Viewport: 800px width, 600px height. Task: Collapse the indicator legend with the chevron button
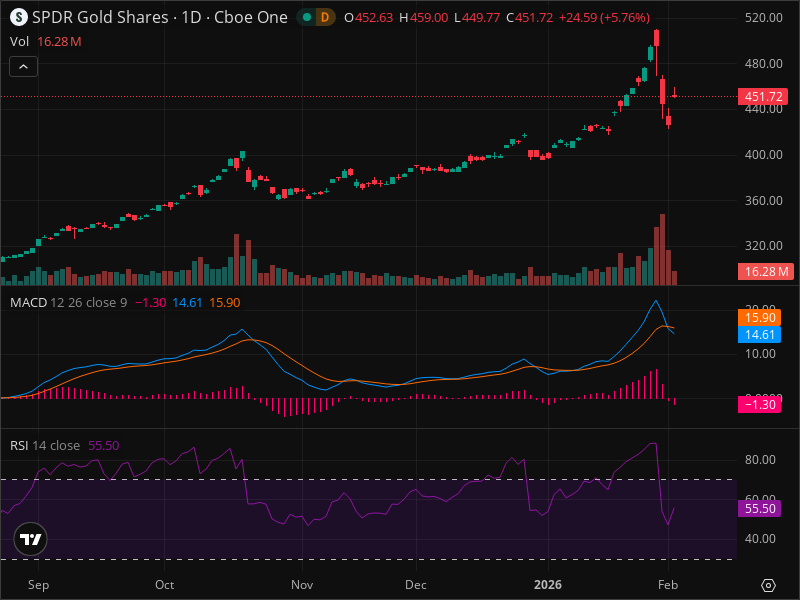[x=23, y=67]
